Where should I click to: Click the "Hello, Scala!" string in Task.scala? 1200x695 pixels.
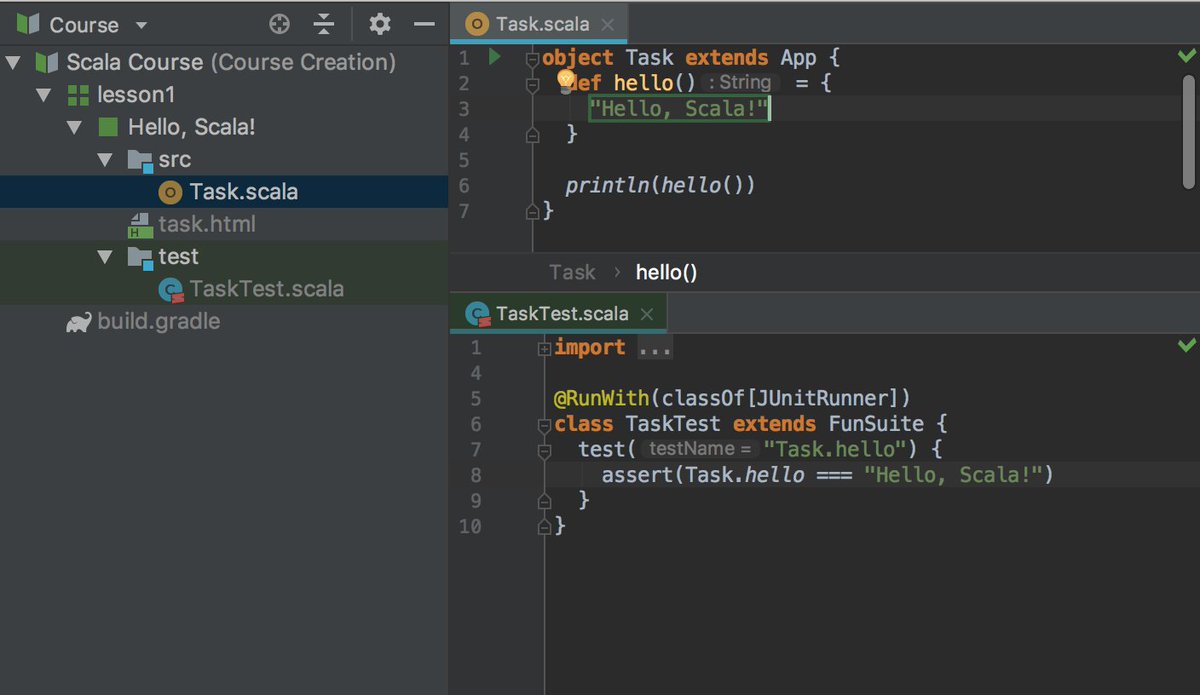click(680, 108)
